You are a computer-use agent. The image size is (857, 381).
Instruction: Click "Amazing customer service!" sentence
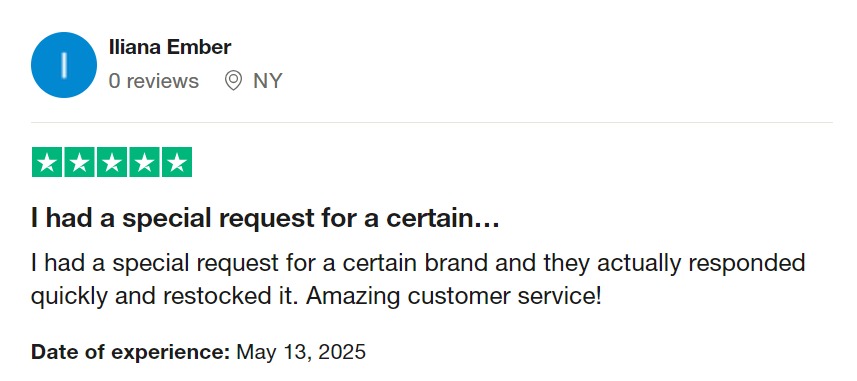[x=453, y=297]
